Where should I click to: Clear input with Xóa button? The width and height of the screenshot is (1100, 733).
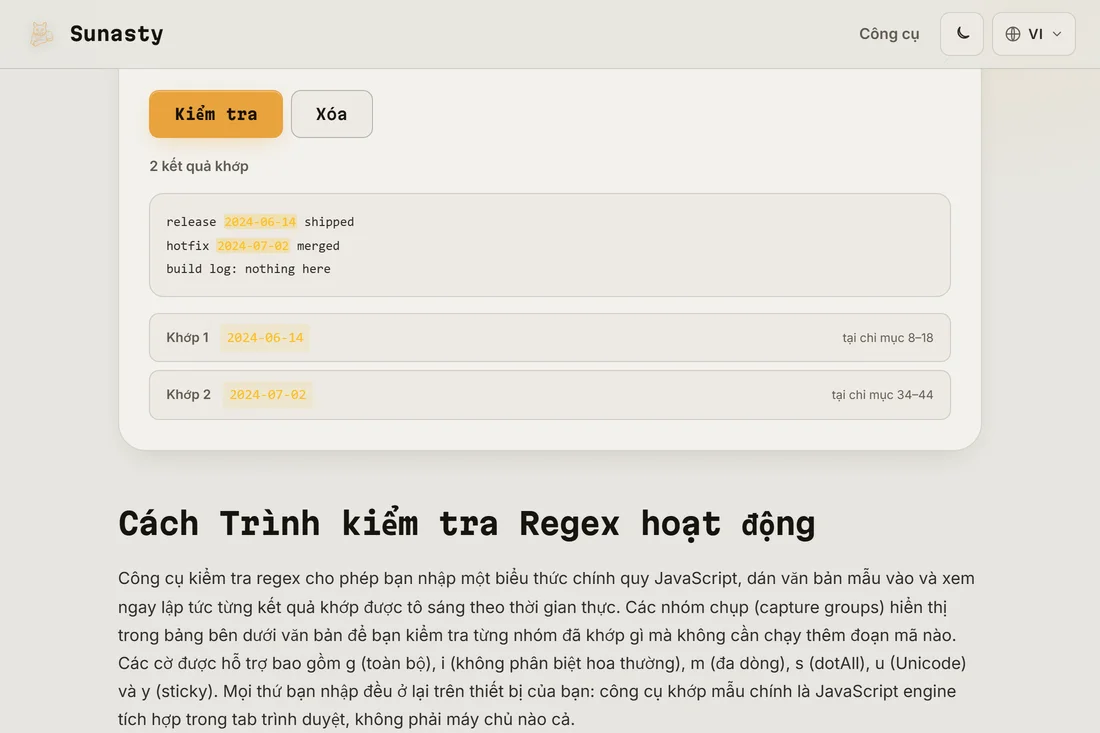(332, 114)
